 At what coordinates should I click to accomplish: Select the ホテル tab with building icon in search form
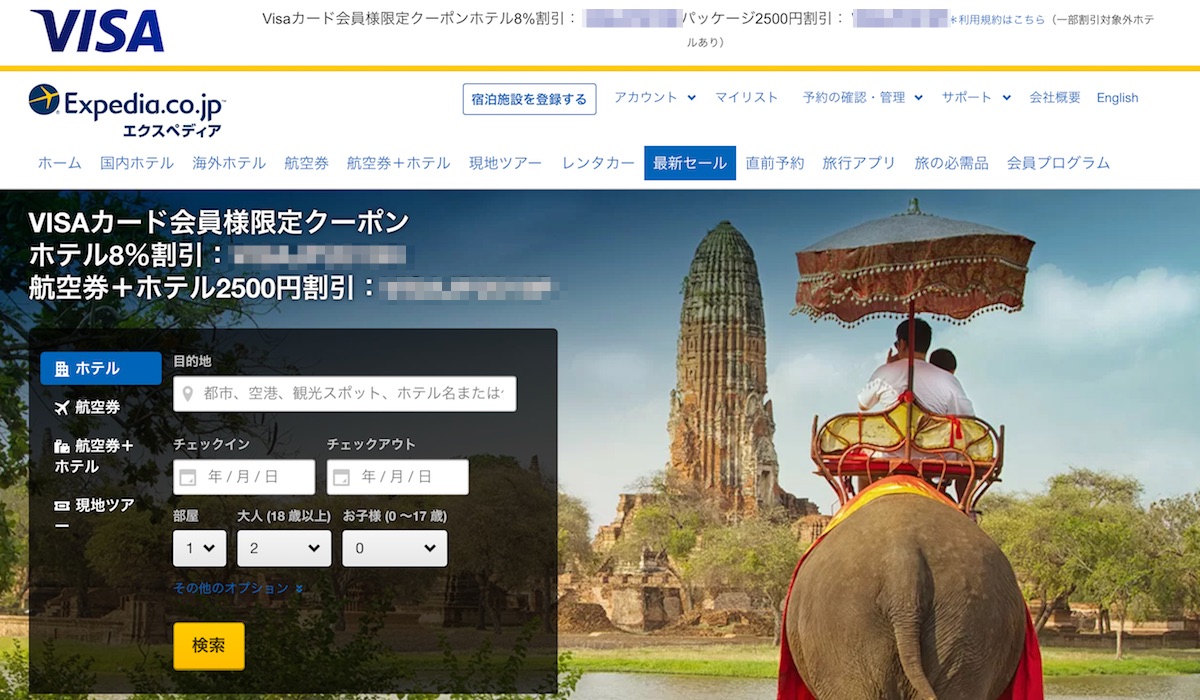click(100, 368)
